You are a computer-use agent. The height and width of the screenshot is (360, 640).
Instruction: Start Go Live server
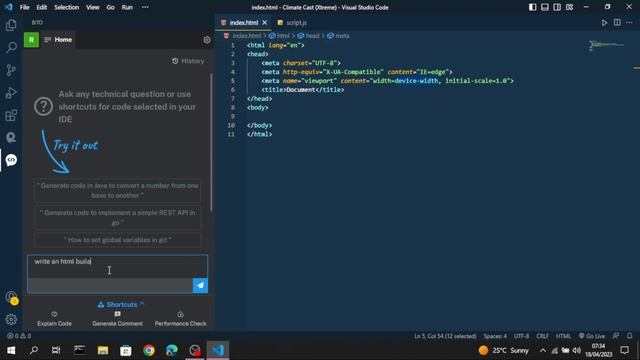pyautogui.click(x=592, y=336)
